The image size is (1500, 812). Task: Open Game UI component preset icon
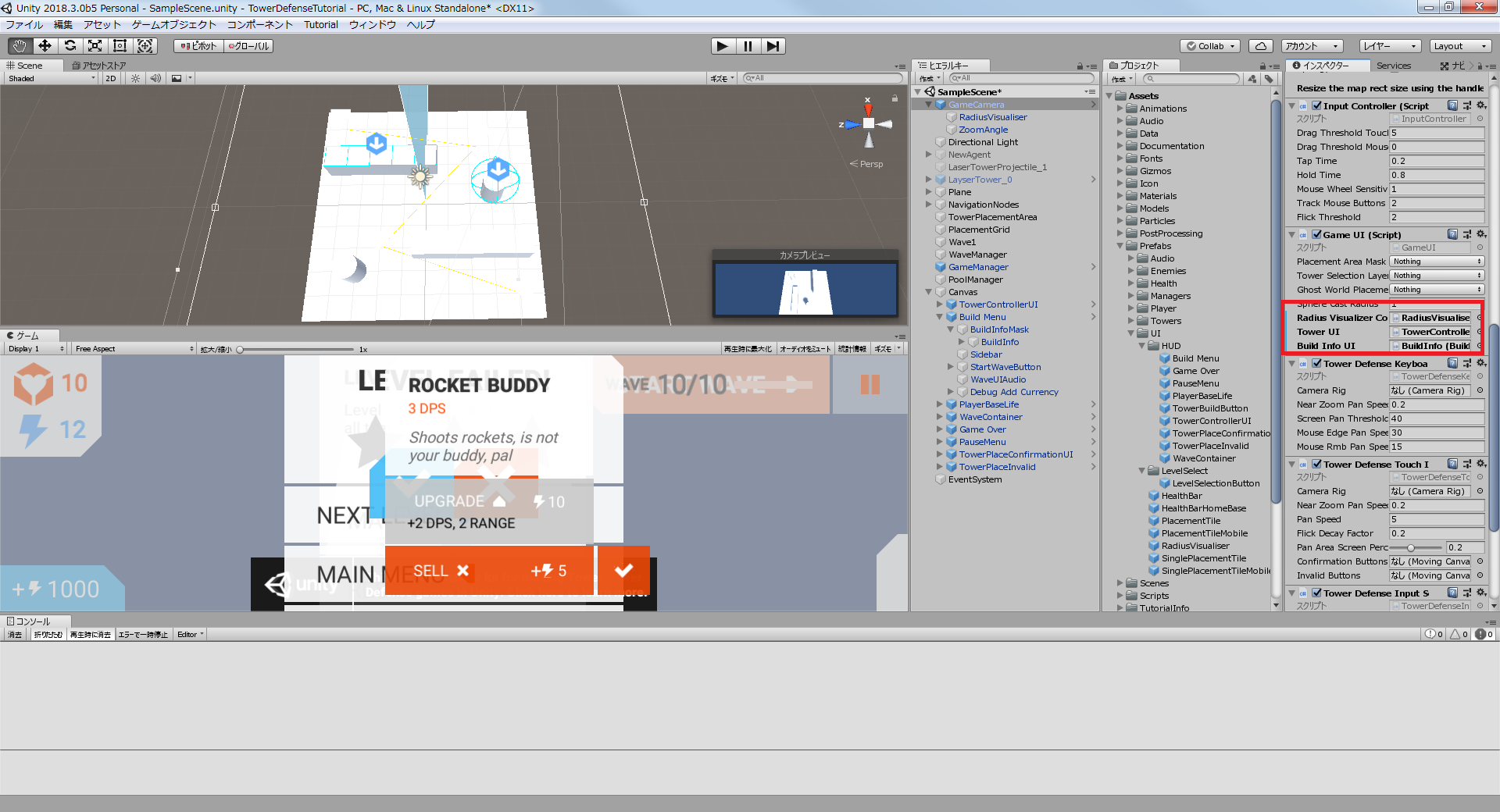[x=1466, y=234]
